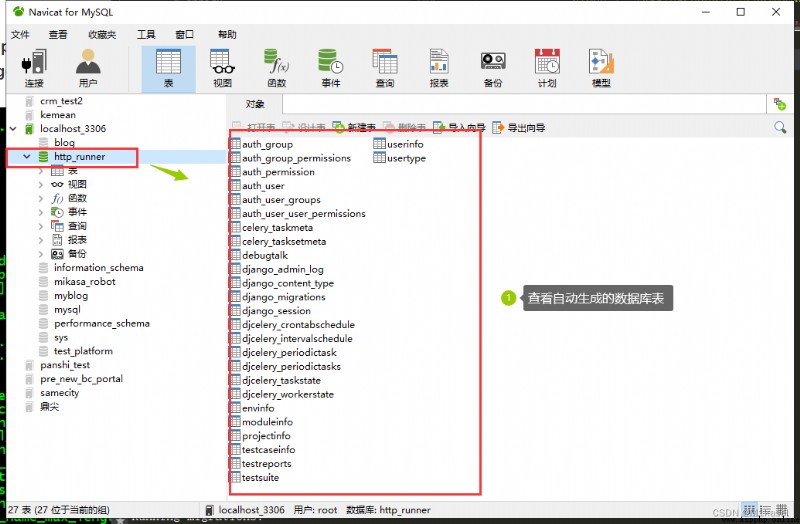Open the 用户 user manager
800x524 pixels.
click(88, 68)
